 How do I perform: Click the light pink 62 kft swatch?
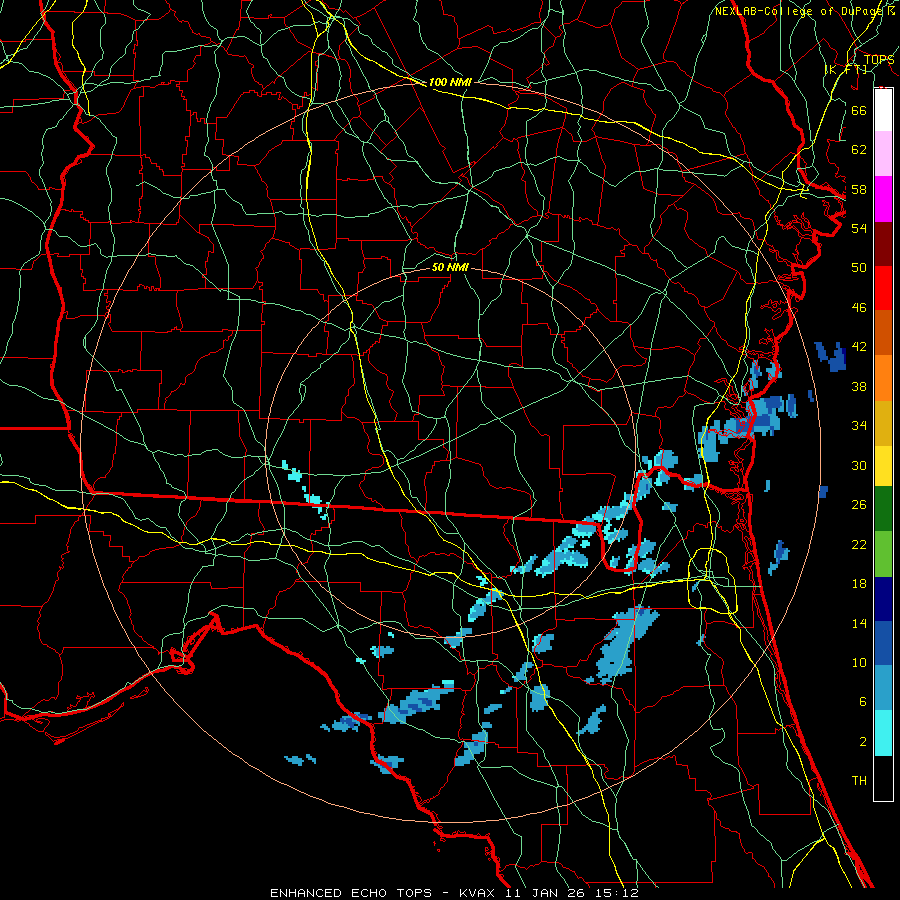[x=883, y=153]
